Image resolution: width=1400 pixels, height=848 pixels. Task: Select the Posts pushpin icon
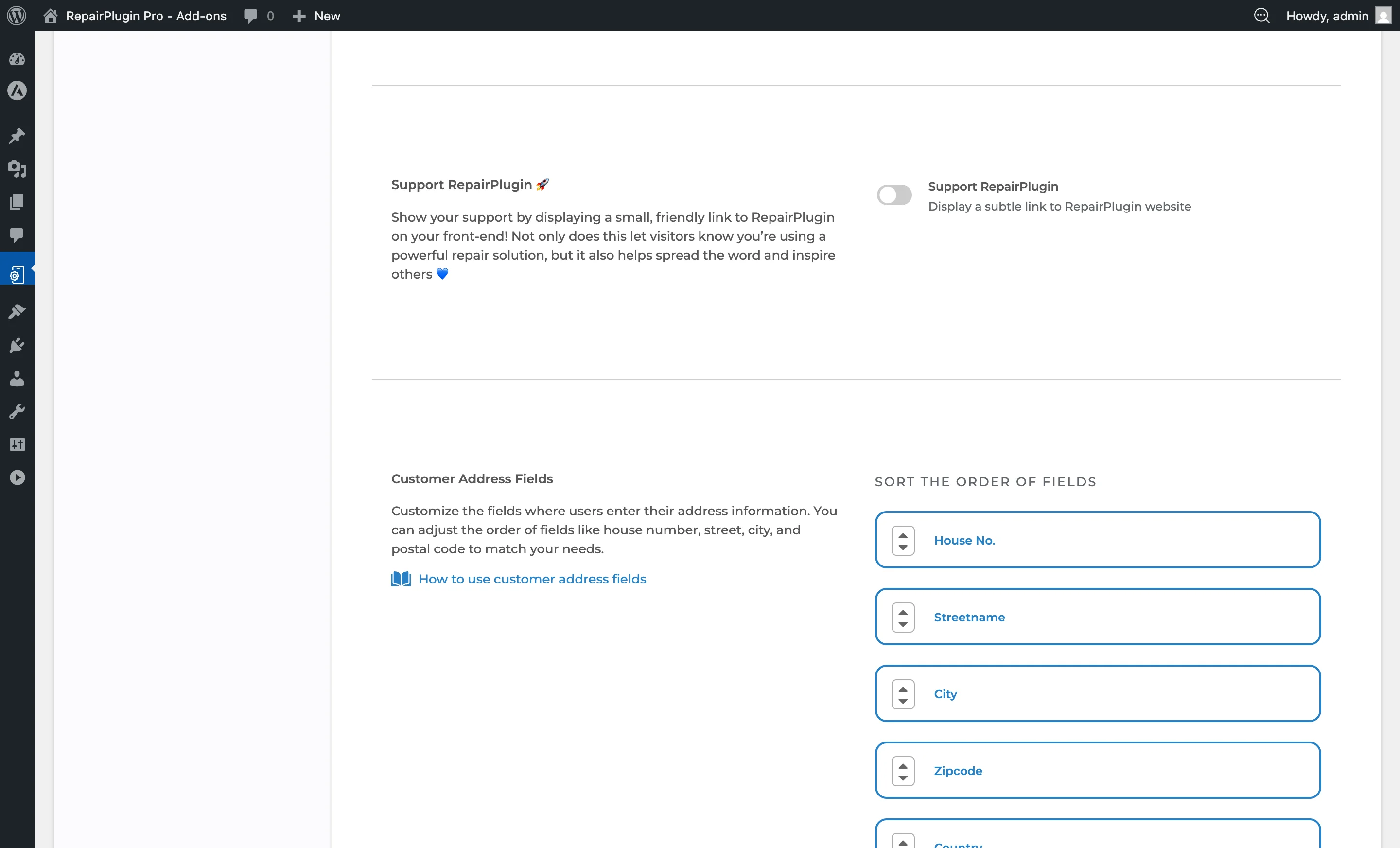click(17, 136)
